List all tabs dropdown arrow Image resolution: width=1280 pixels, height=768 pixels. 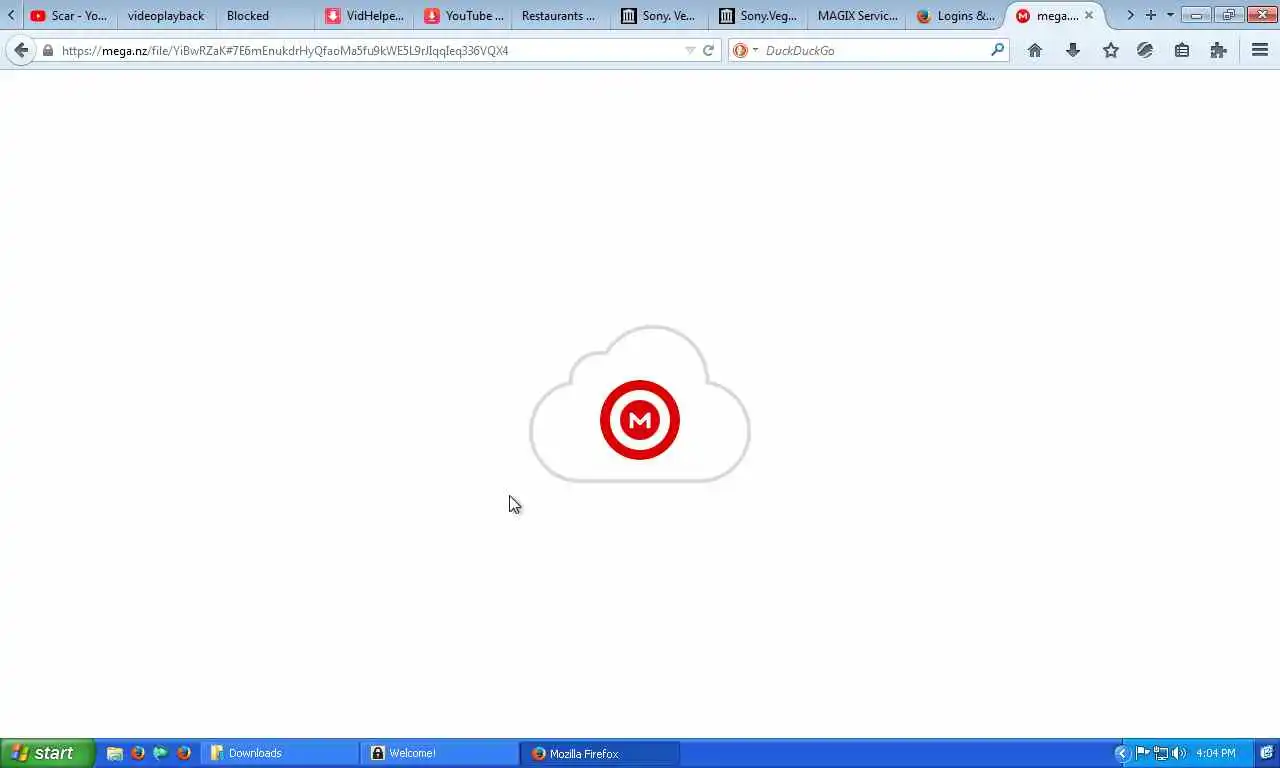[x=1170, y=15]
